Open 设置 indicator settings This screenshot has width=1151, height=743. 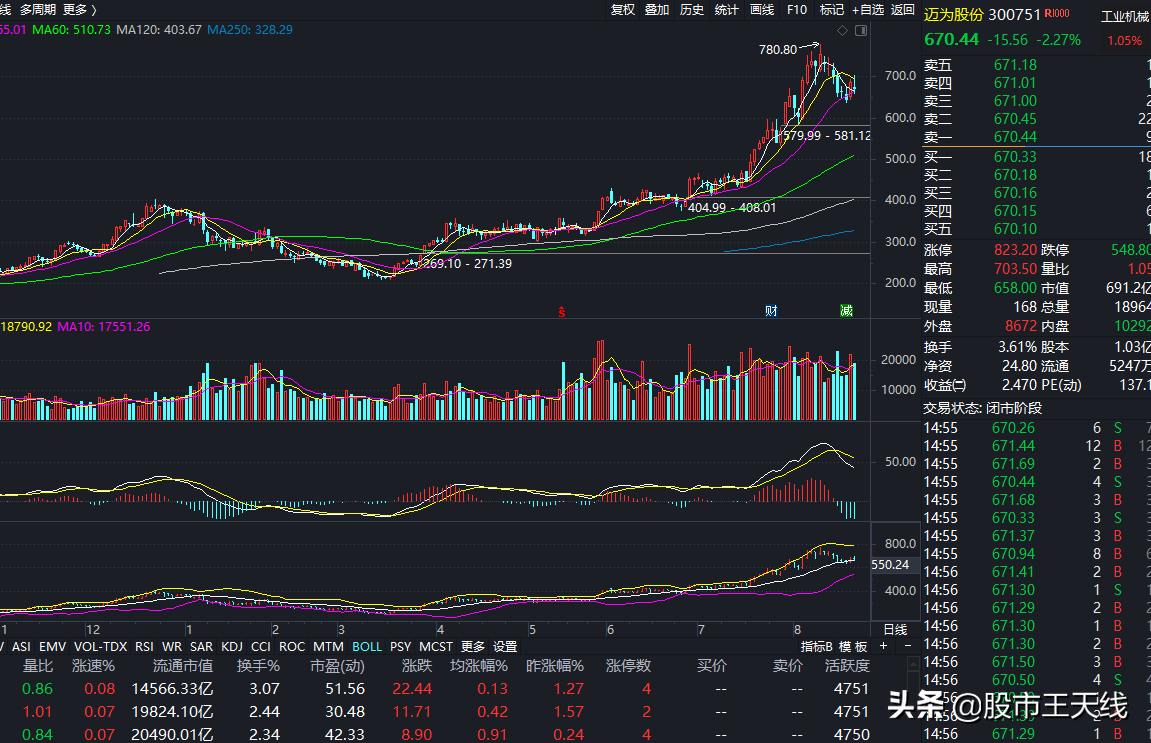click(505, 647)
